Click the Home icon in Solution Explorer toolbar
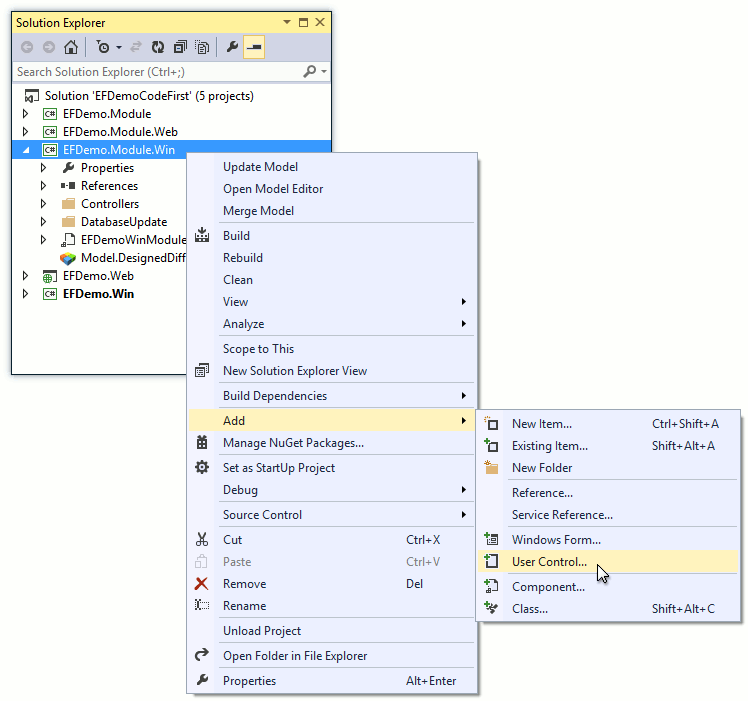Viewport: 748px width, 701px height. click(71, 47)
